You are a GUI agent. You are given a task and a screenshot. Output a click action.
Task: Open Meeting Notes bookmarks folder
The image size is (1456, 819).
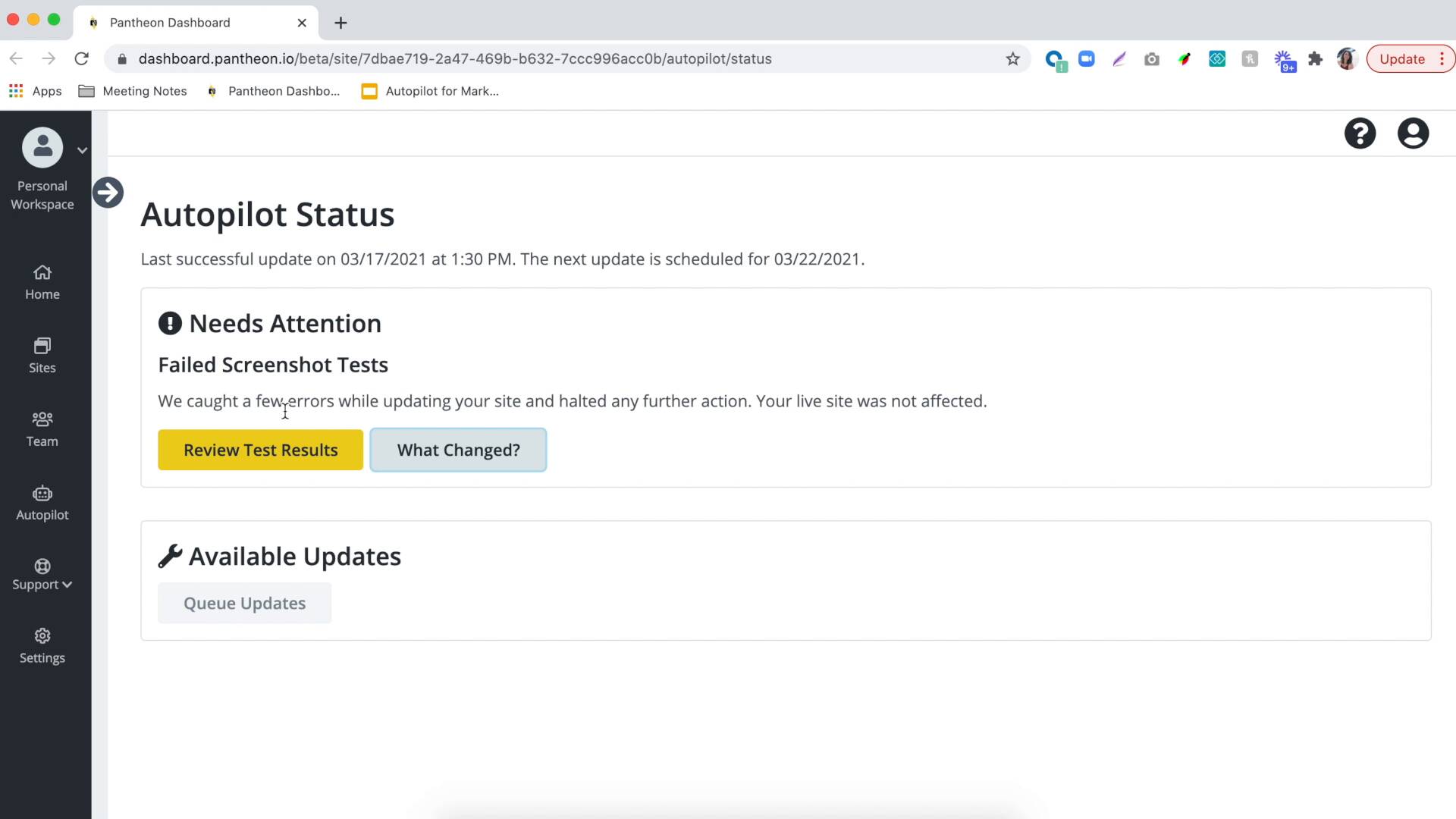[x=133, y=91]
